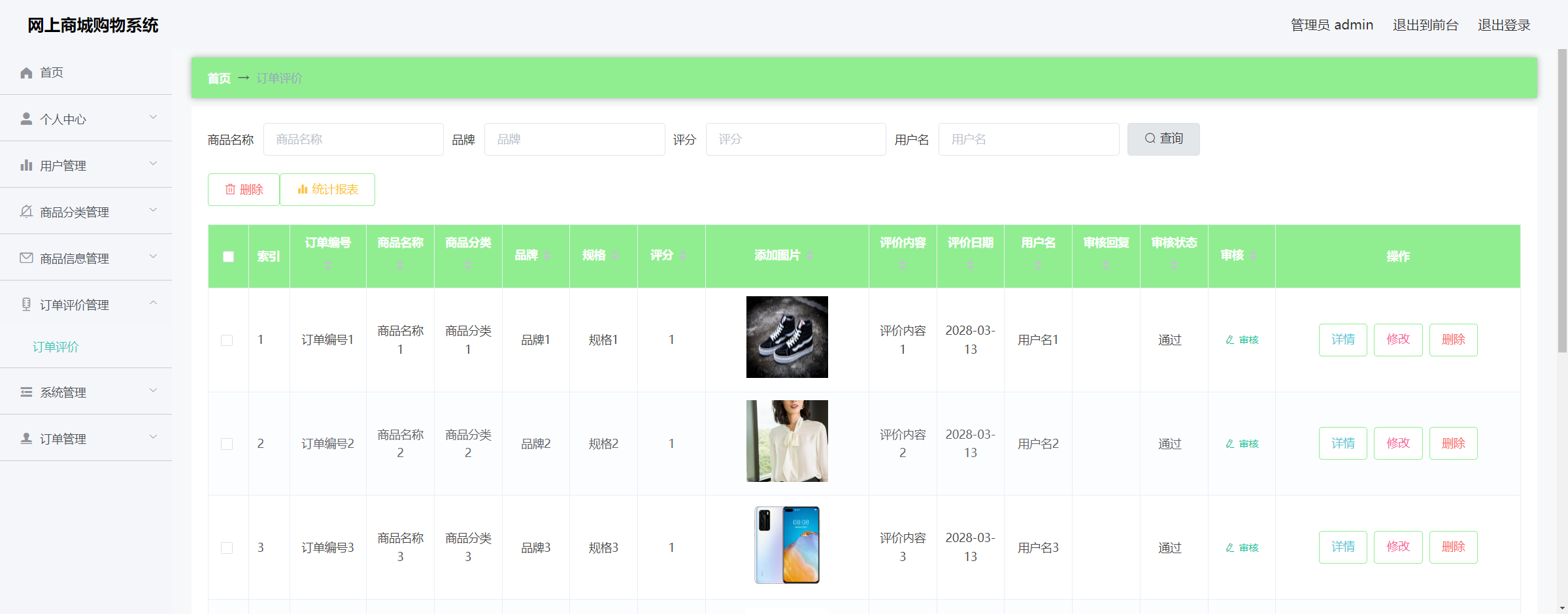Click the bar chart icon beside 用户管理

tap(26, 165)
